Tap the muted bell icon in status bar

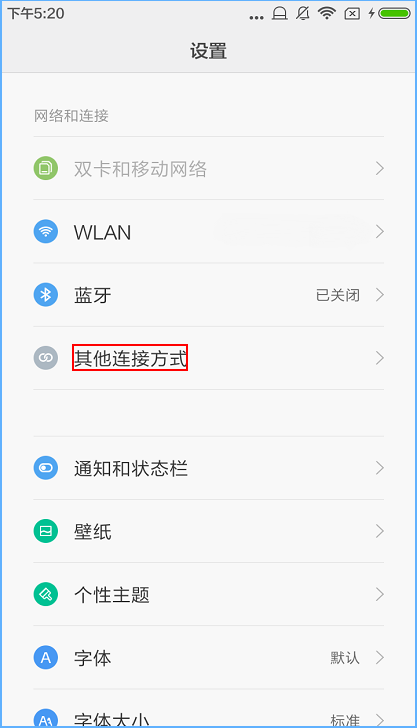coord(303,13)
